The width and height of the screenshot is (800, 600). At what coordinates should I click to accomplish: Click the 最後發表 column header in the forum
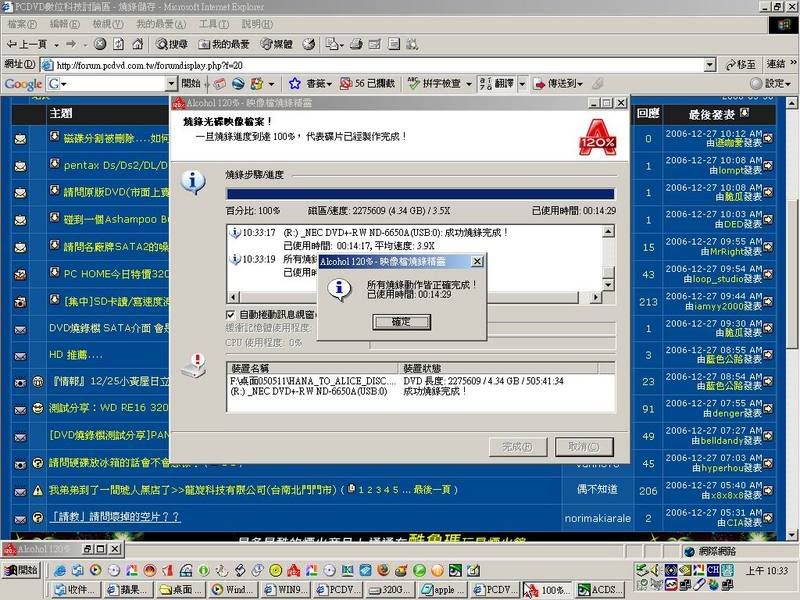click(x=711, y=115)
